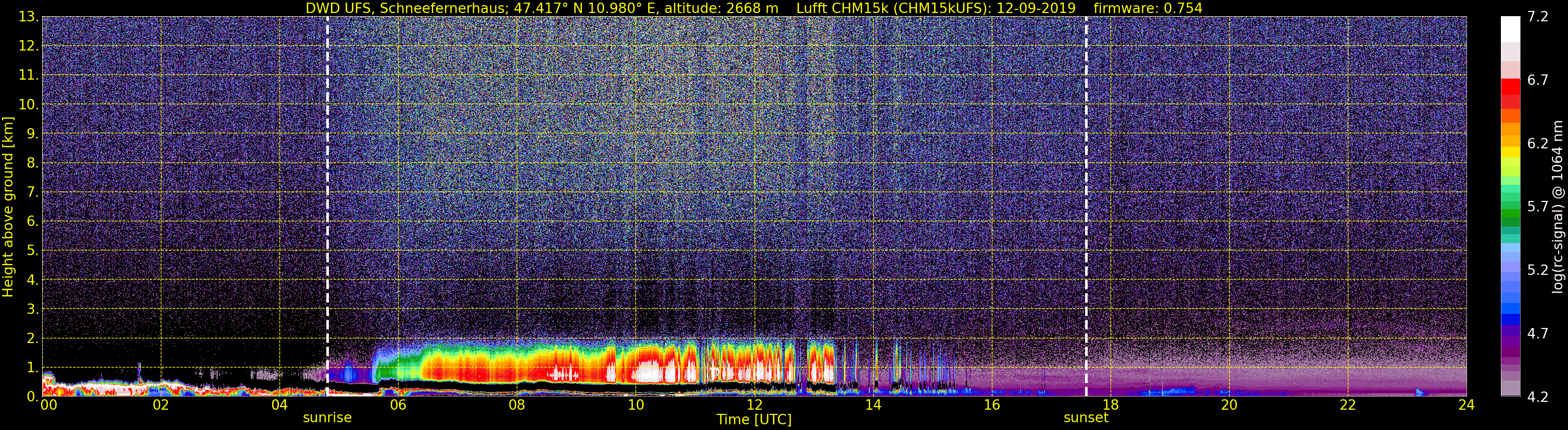Click the time axis tick label '10'
The height and width of the screenshot is (430, 1568).
(x=635, y=405)
